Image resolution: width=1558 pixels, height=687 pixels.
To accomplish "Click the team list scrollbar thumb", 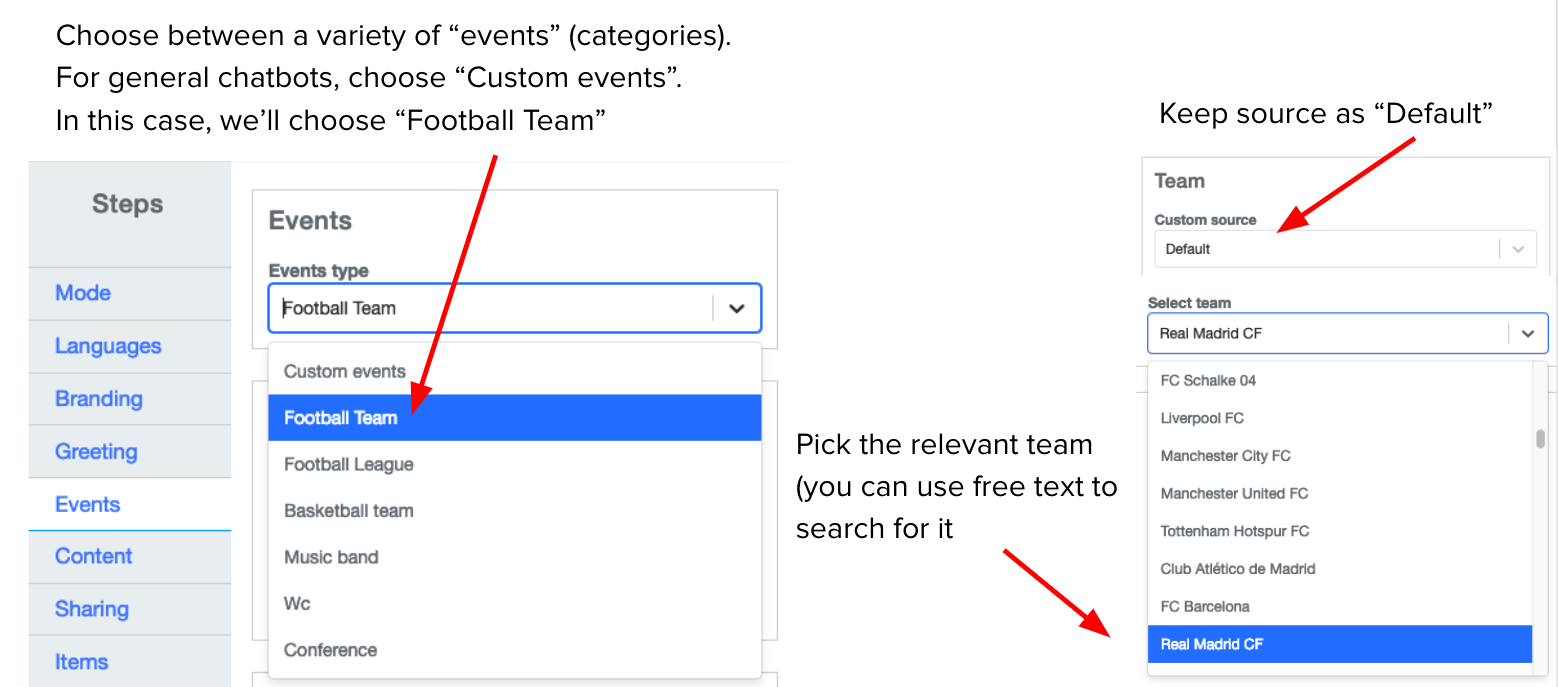I will (x=1540, y=438).
